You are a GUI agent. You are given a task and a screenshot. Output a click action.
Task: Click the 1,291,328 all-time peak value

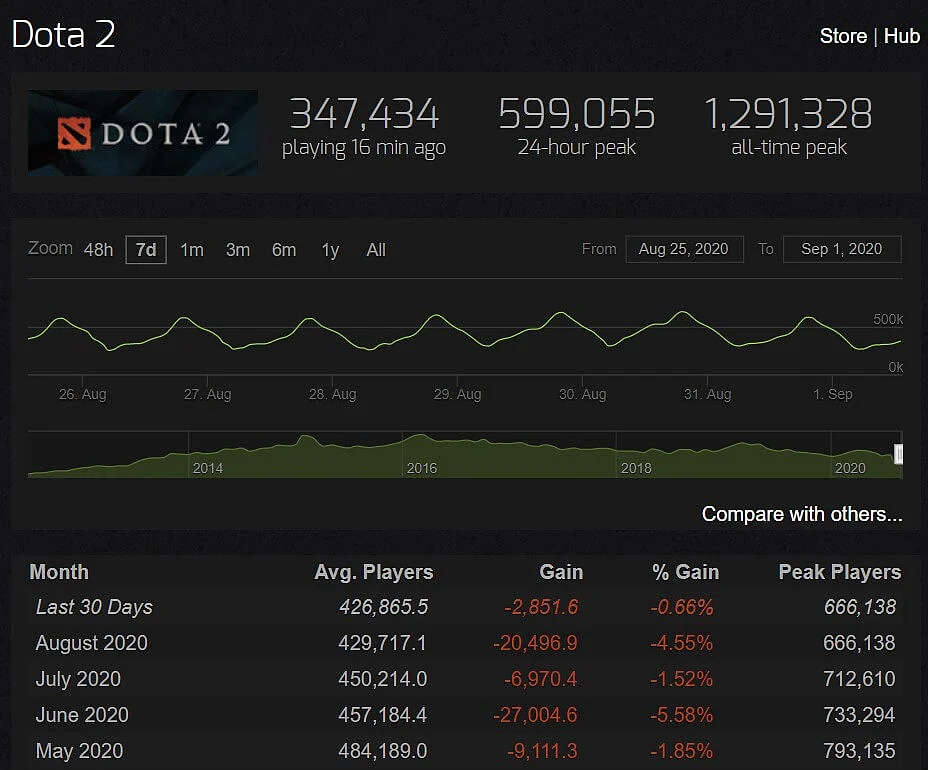pyautogui.click(x=788, y=113)
